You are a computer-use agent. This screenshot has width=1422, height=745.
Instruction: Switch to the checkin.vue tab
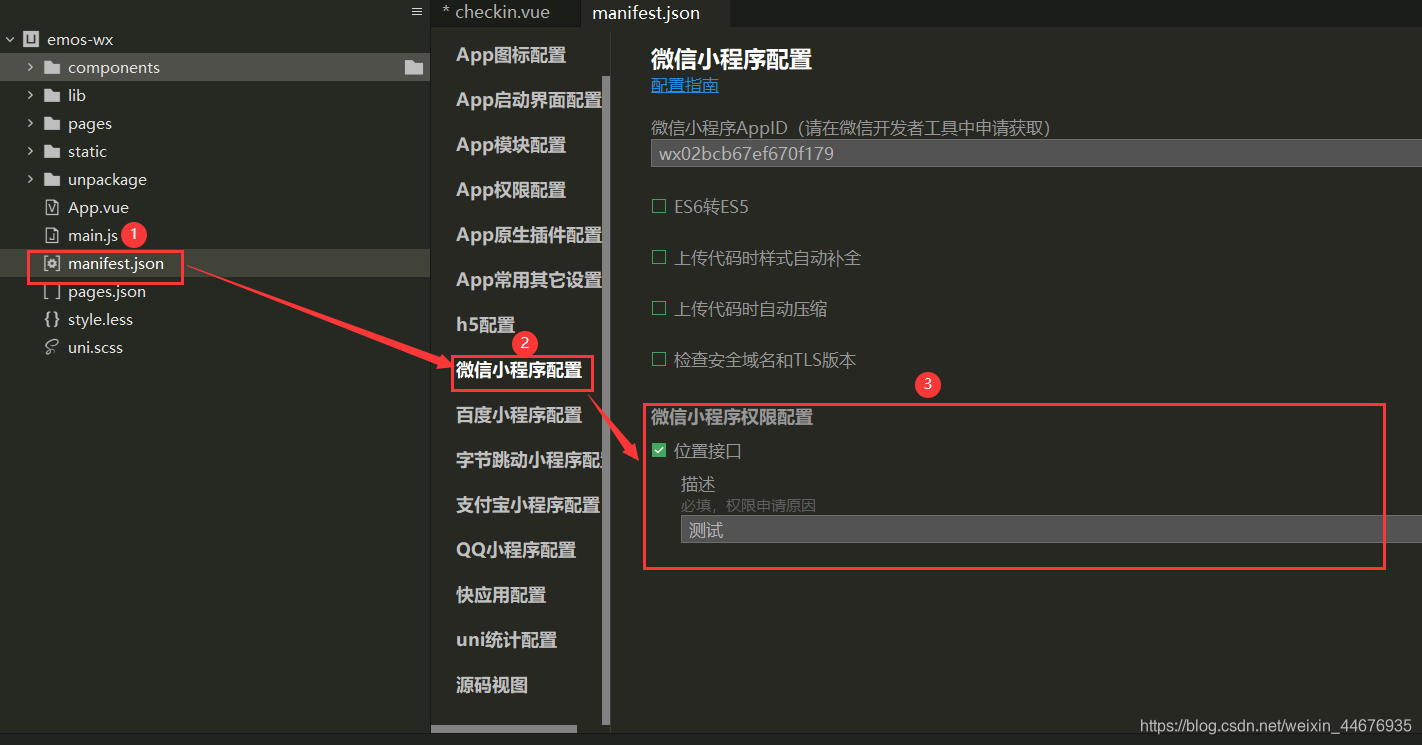tap(505, 13)
